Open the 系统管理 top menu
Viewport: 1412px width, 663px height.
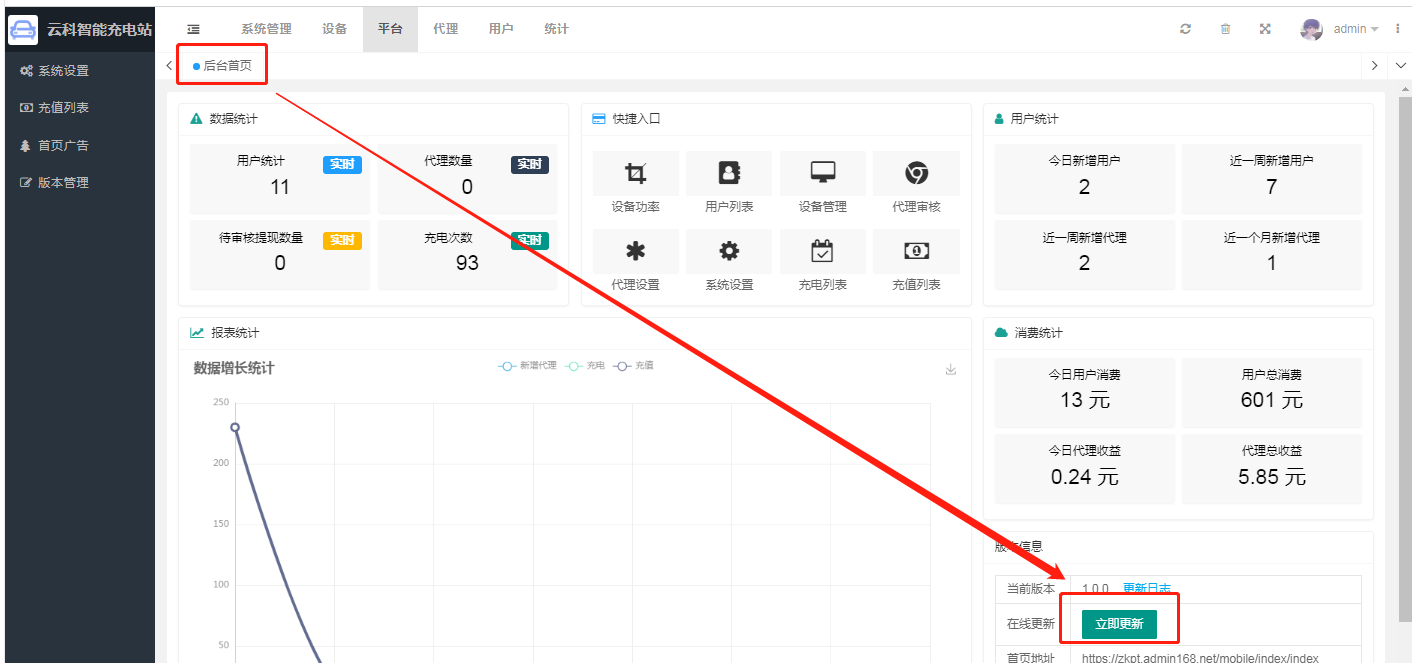tap(266, 29)
